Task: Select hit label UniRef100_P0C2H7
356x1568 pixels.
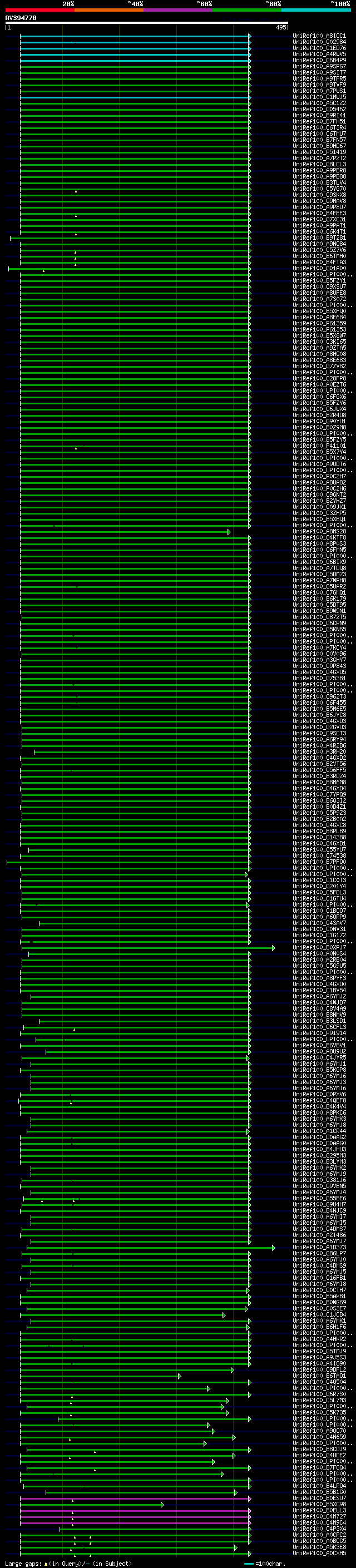Action: pos(319,477)
